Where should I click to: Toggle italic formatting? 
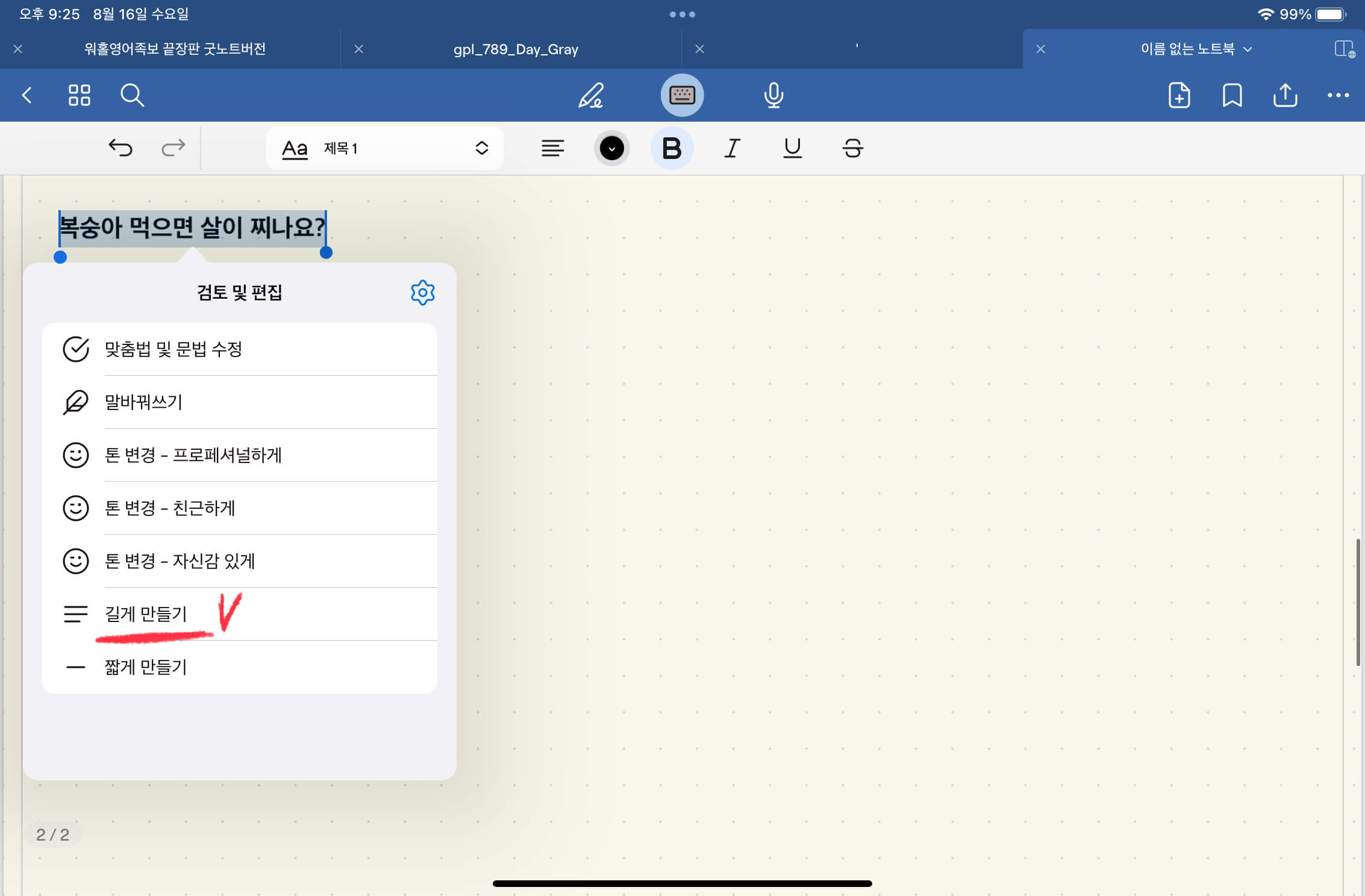(732, 148)
